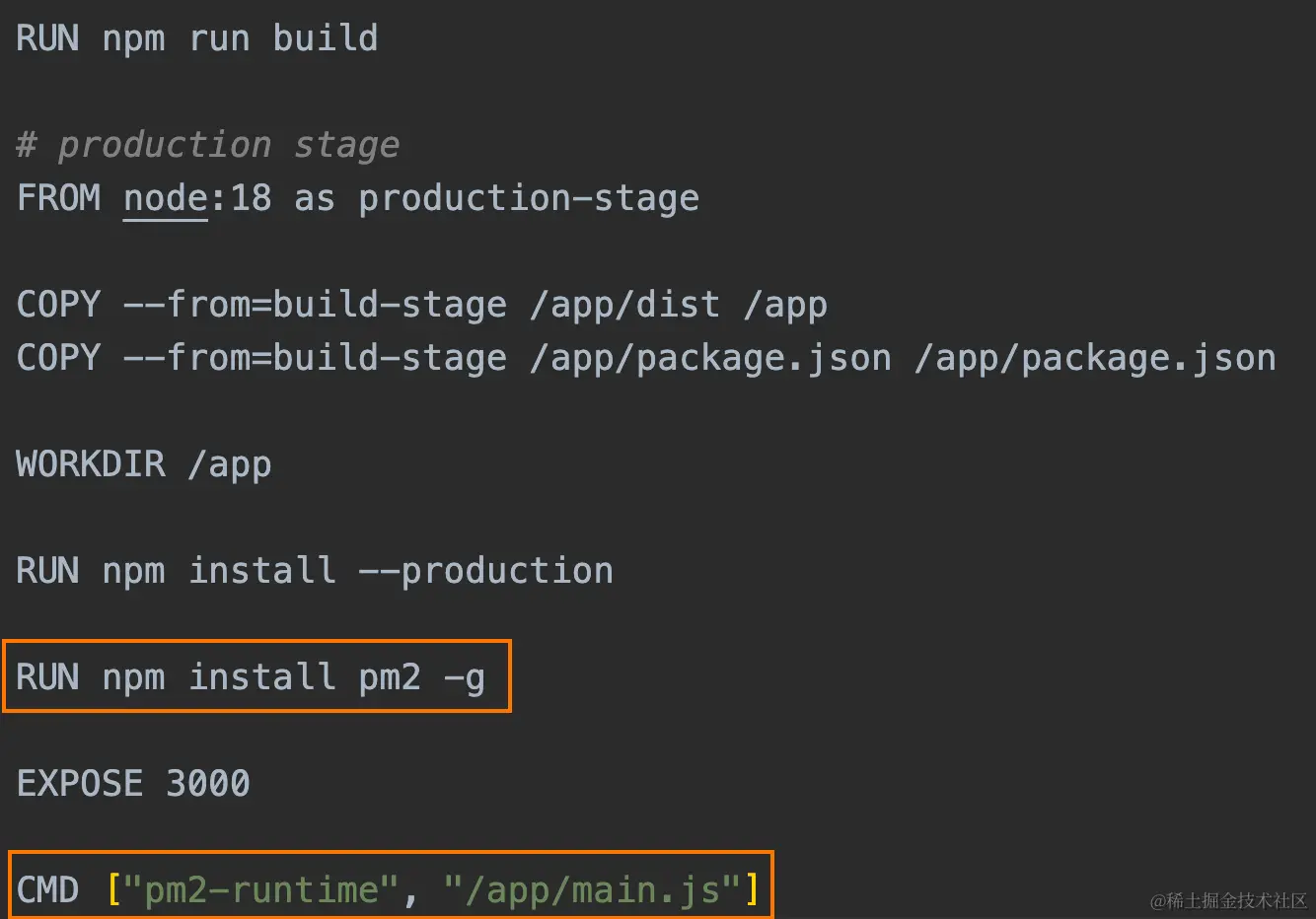The width and height of the screenshot is (1316, 919).
Task: Click the 'RUN npm run build' line
Action: coord(196,38)
